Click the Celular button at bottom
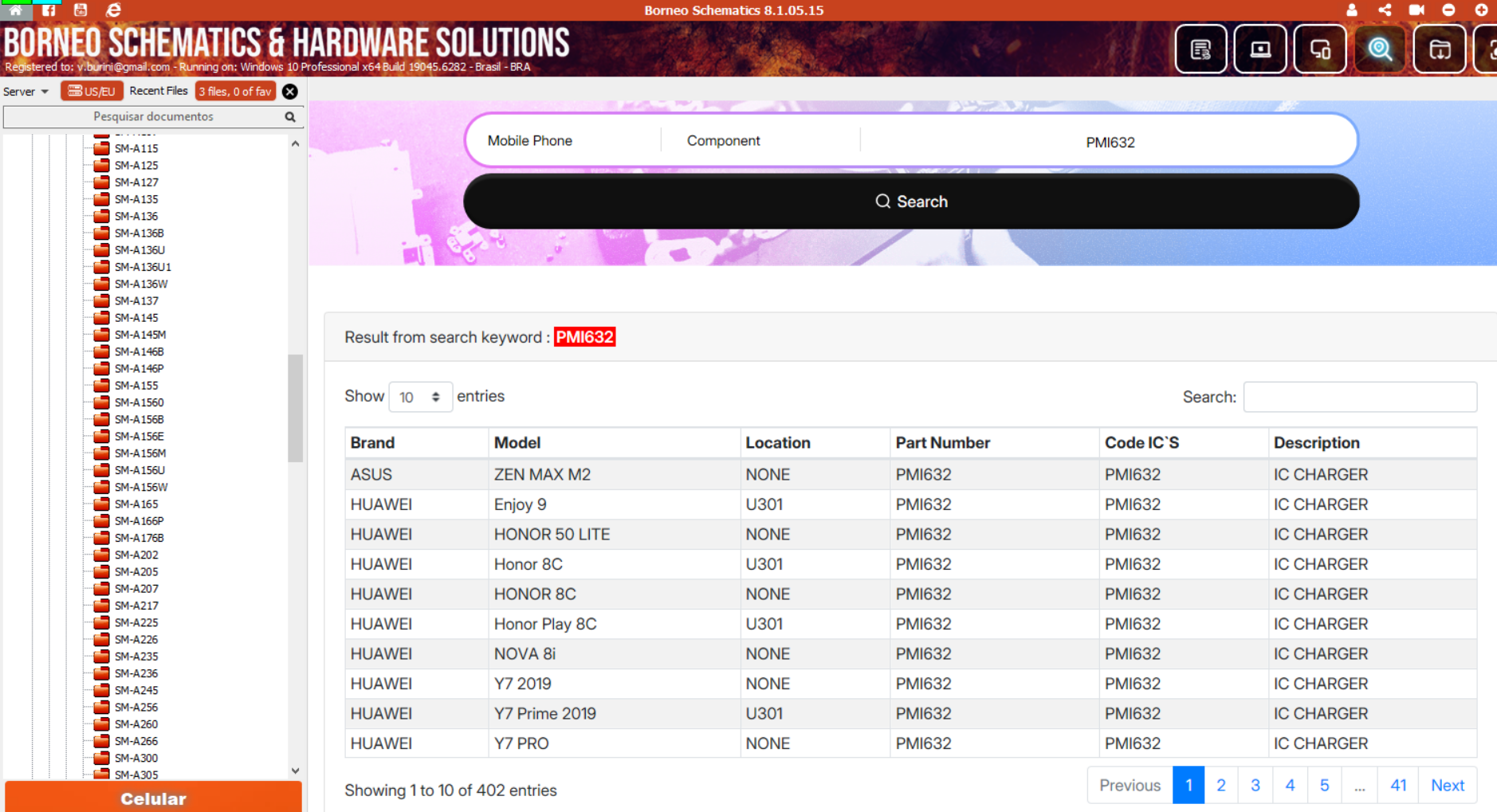The image size is (1497, 812). 153,798
